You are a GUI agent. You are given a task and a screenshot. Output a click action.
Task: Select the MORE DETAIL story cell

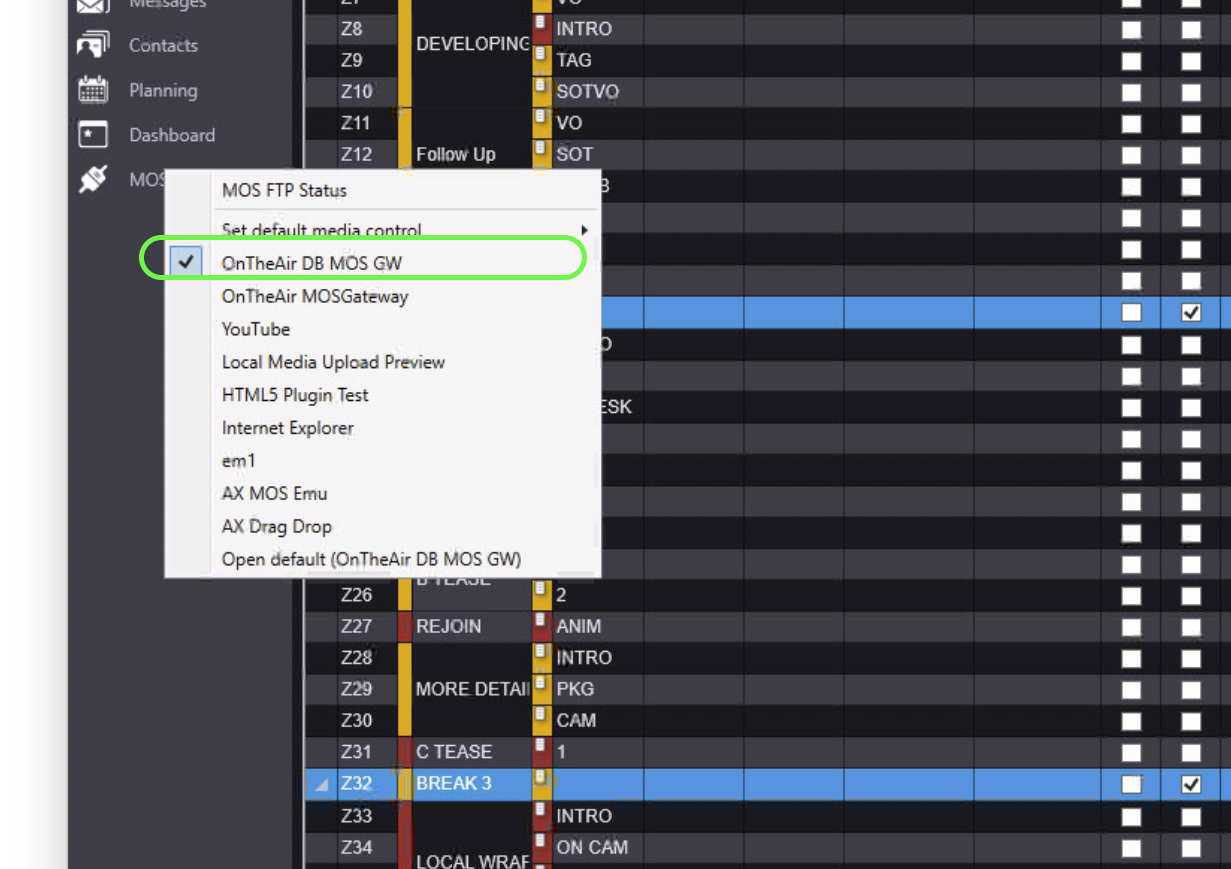(x=471, y=689)
